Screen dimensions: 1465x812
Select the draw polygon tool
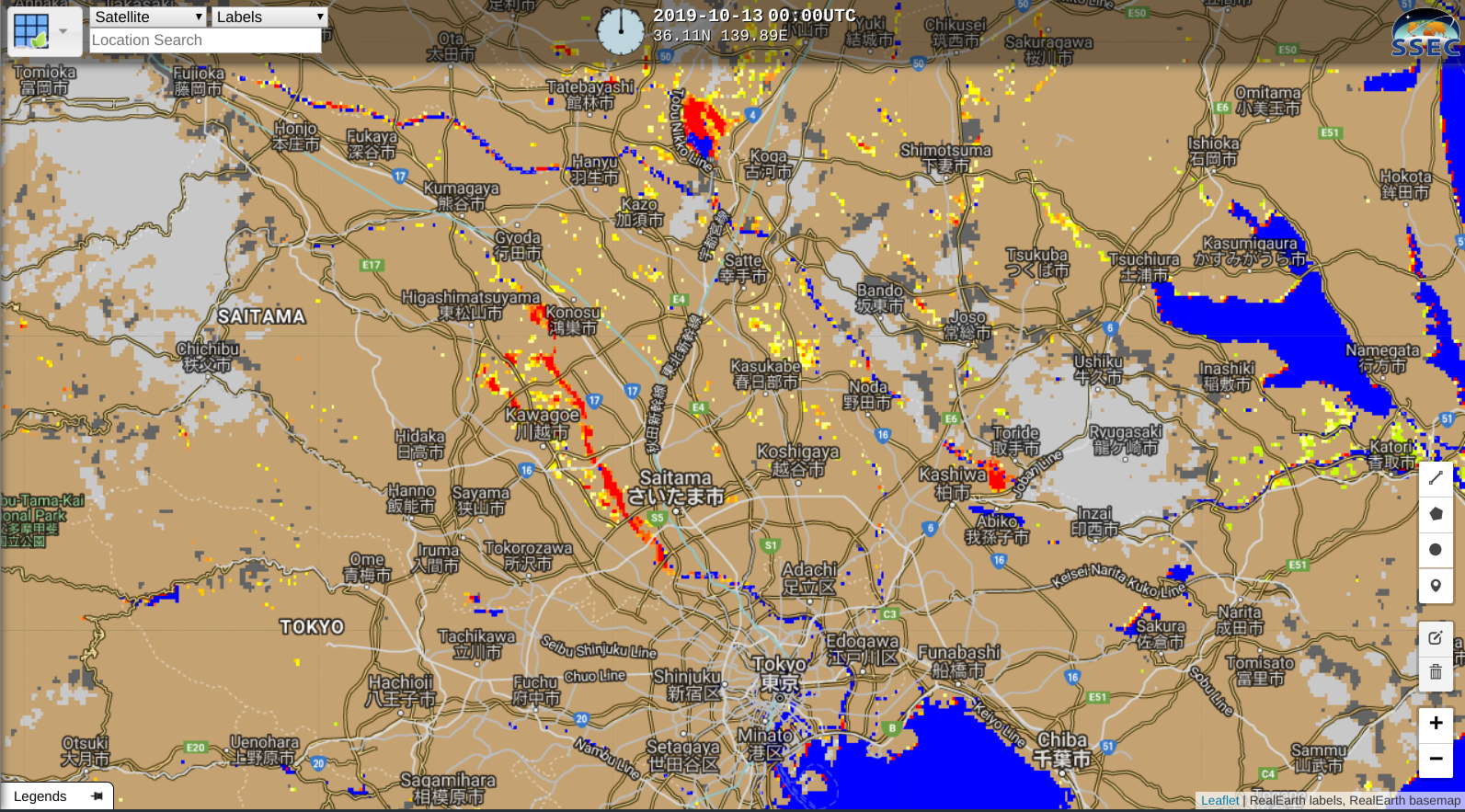(1436, 514)
